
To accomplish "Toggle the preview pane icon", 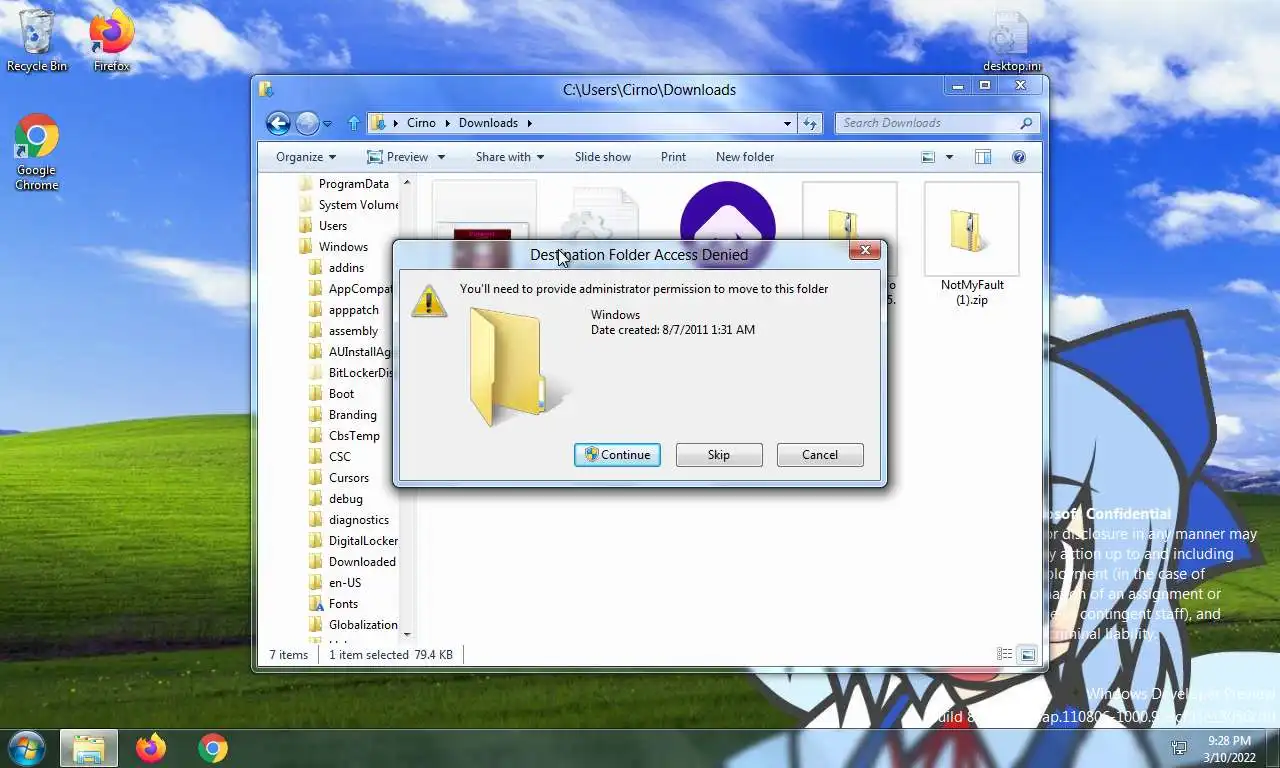I will (x=983, y=157).
